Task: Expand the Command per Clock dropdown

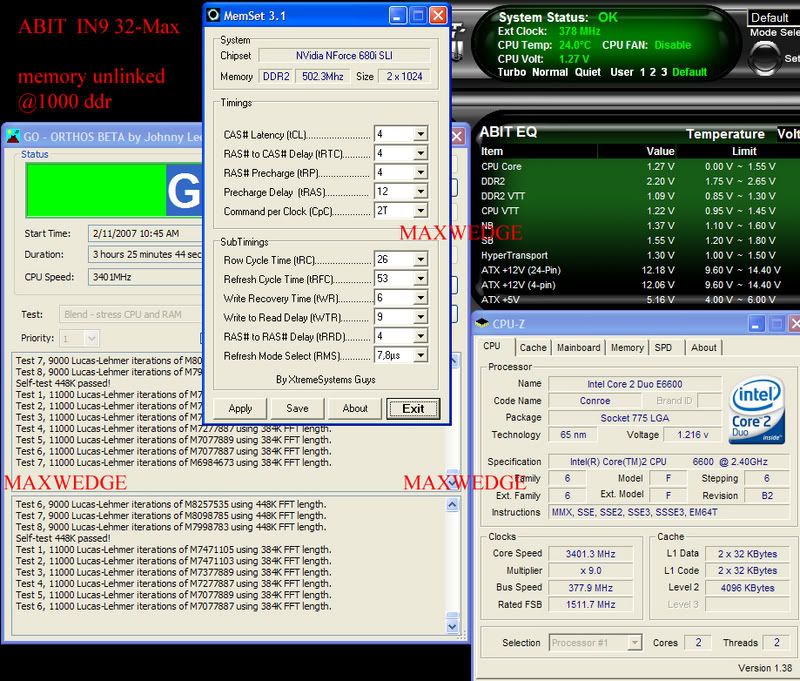Action: point(420,210)
